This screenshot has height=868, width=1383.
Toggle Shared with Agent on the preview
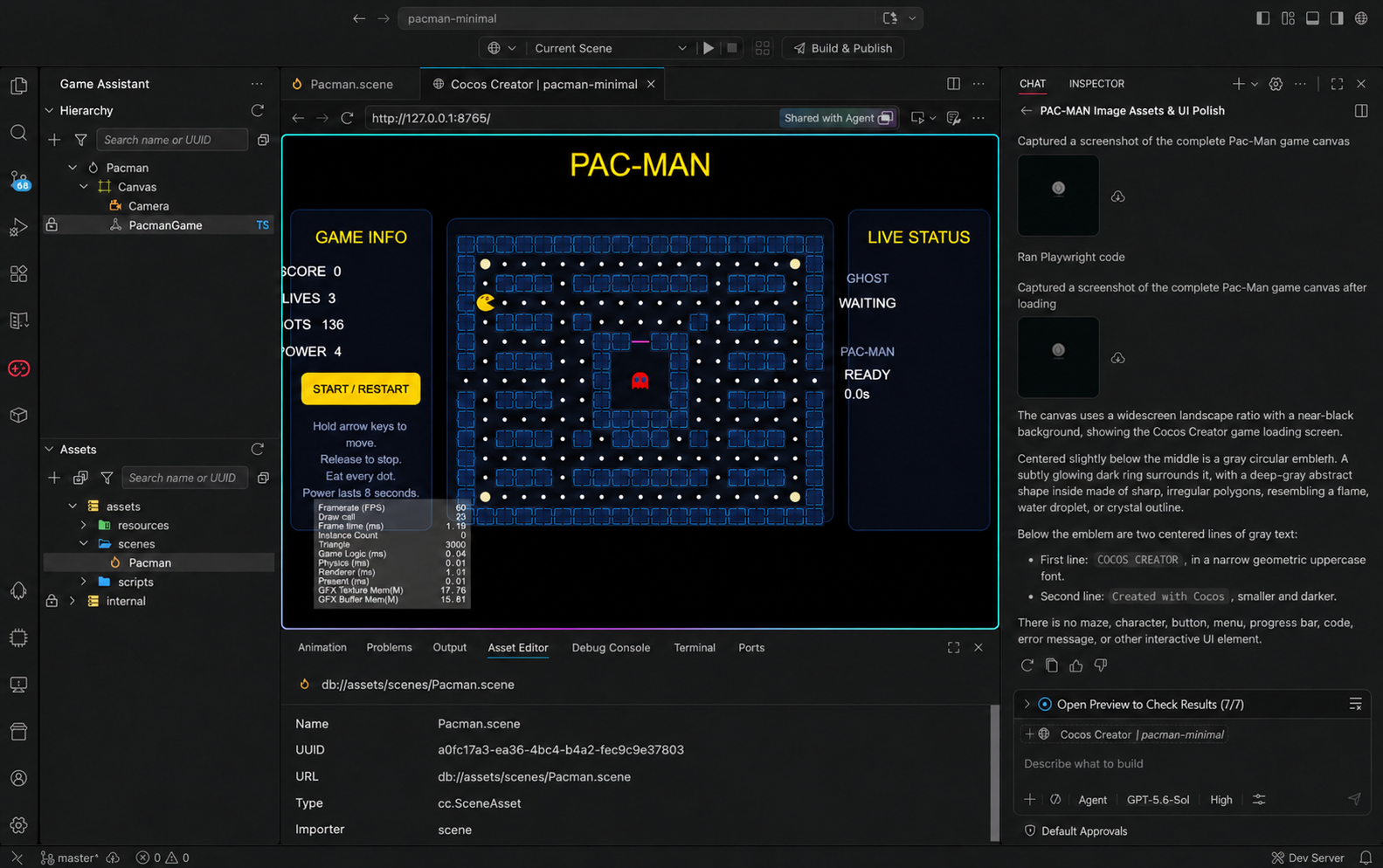tap(839, 118)
